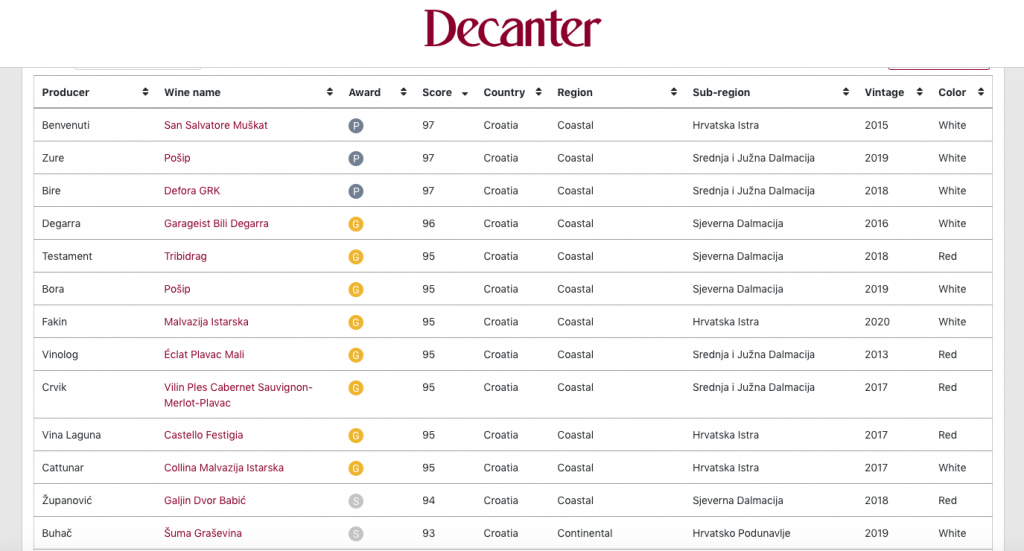This screenshot has width=1024, height=551.
Task: Open Collina Malvazija Istarska wine link
Action: pyautogui.click(x=223, y=467)
